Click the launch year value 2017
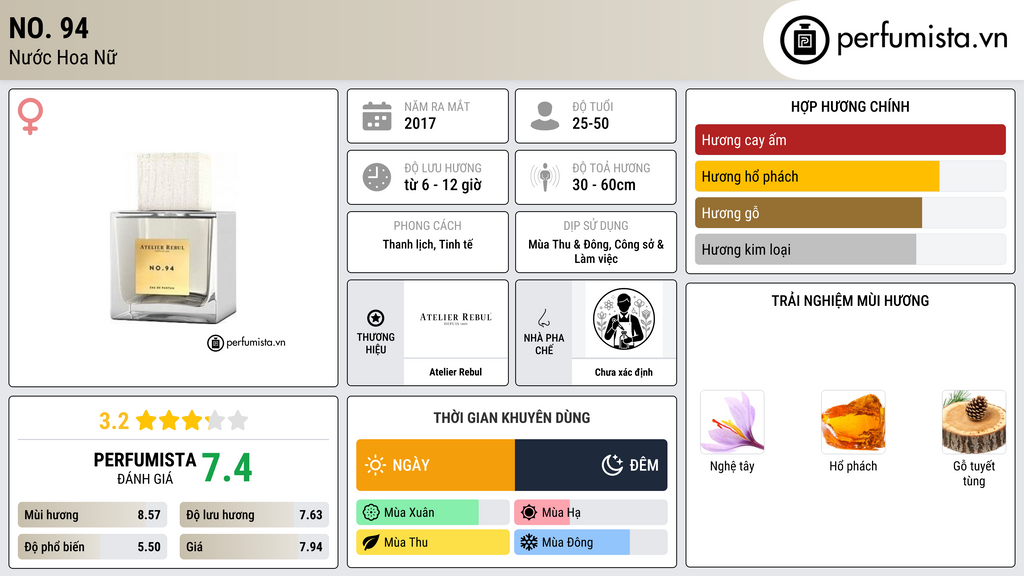Viewport: 1024px width, 576px height. pos(420,123)
